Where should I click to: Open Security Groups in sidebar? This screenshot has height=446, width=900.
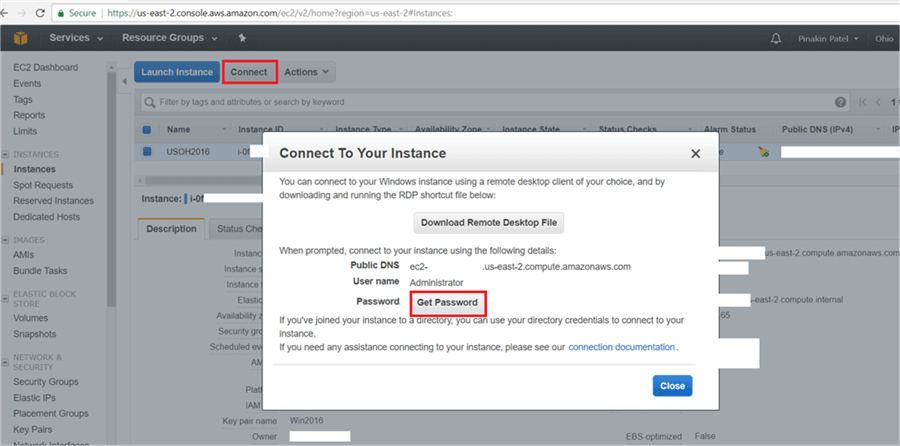pyautogui.click(x=46, y=382)
